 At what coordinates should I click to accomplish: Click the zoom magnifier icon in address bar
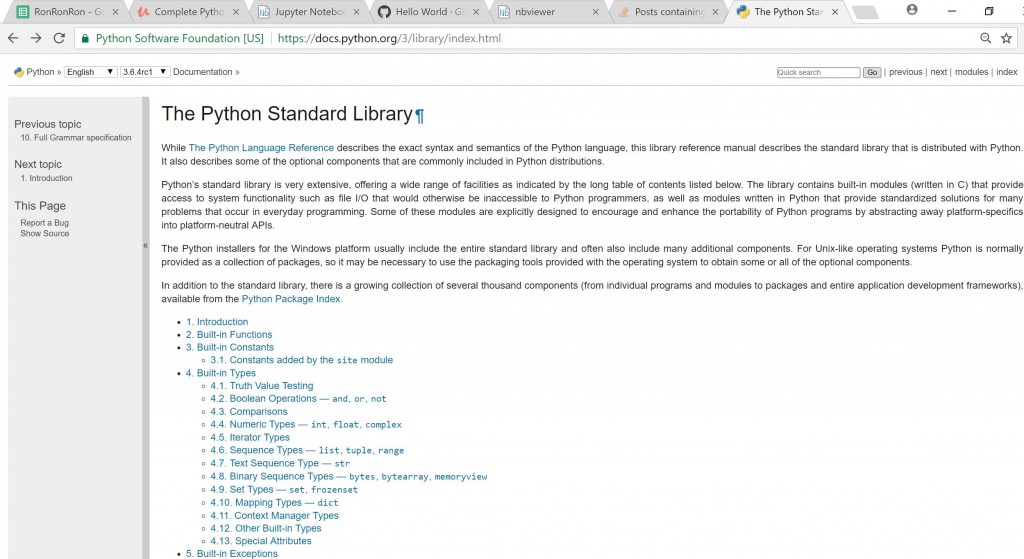[x=985, y=38]
